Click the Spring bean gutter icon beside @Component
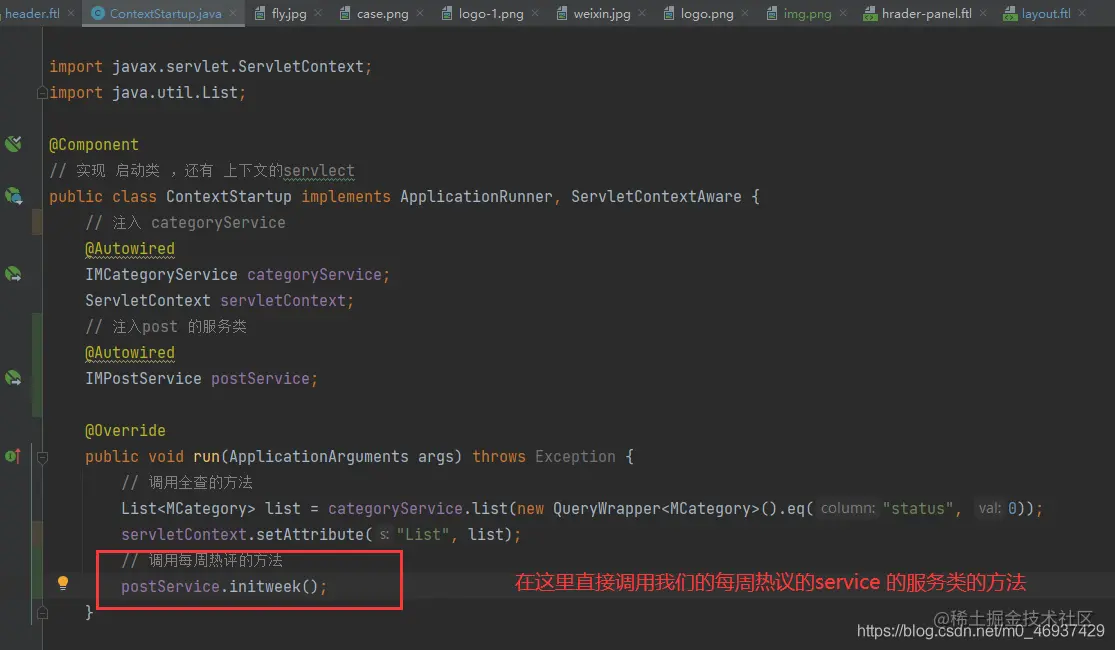The width and height of the screenshot is (1115, 650). pyautogui.click(x=14, y=144)
